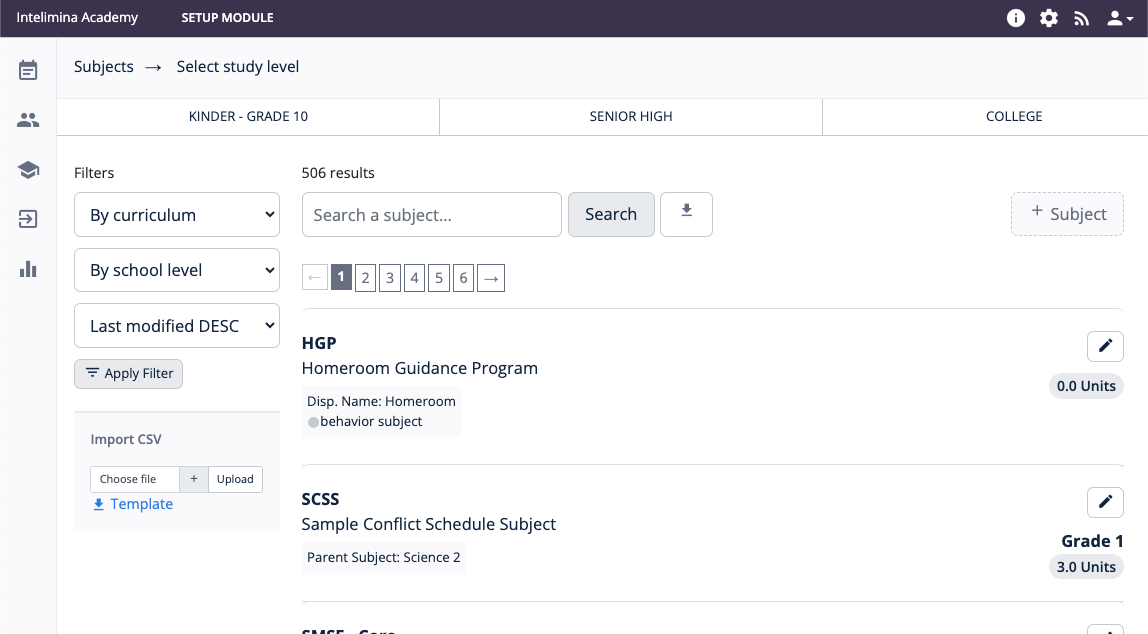
Task: Switch to the College tab
Action: (1014, 116)
